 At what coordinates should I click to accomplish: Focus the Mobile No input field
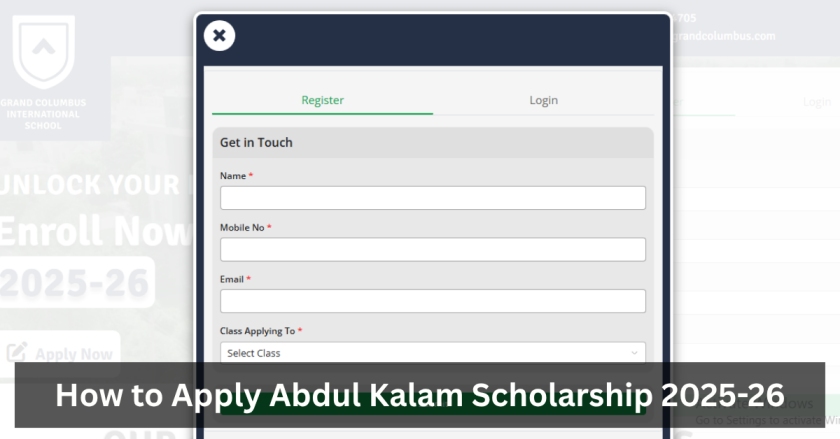(433, 250)
